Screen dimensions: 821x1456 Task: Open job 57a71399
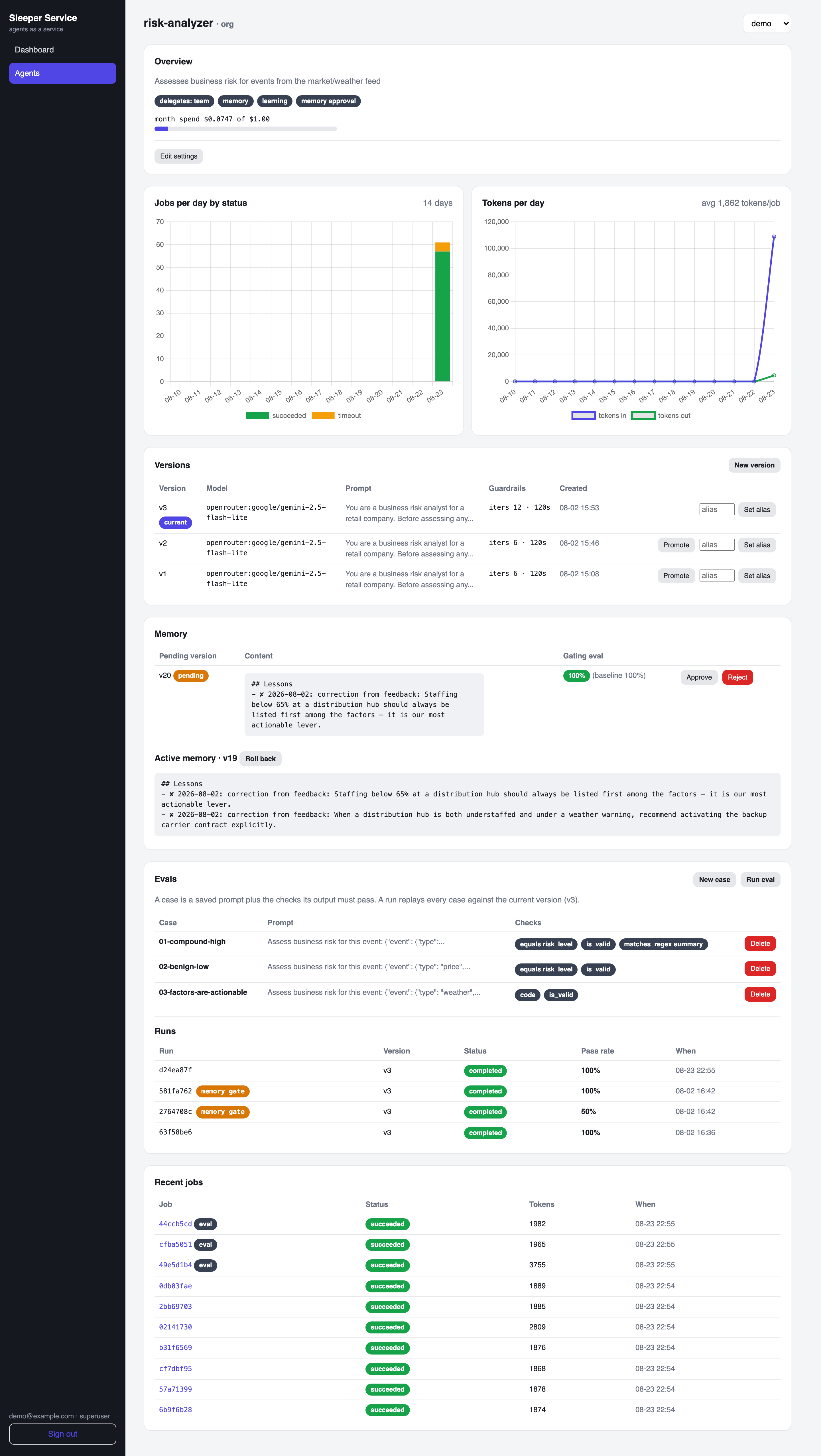click(175, 1389)
